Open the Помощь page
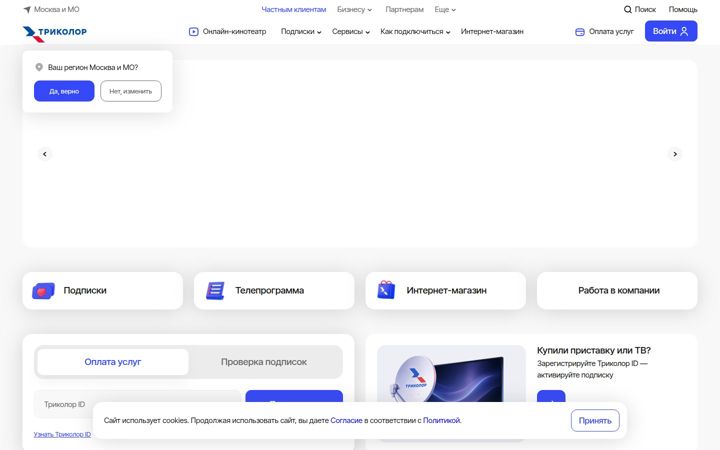 click(683, 9)
